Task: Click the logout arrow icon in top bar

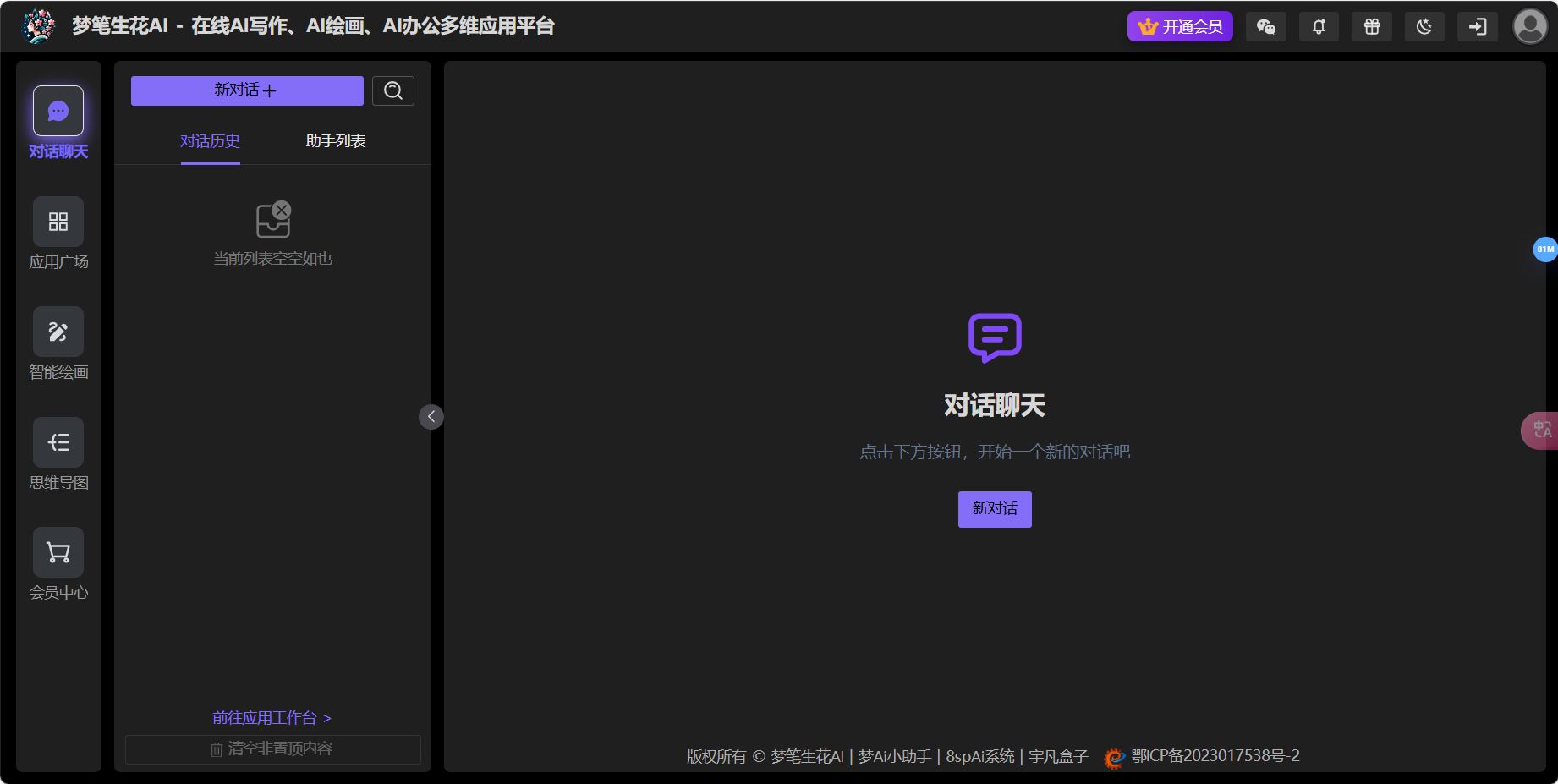Action: click(1477, 26)
